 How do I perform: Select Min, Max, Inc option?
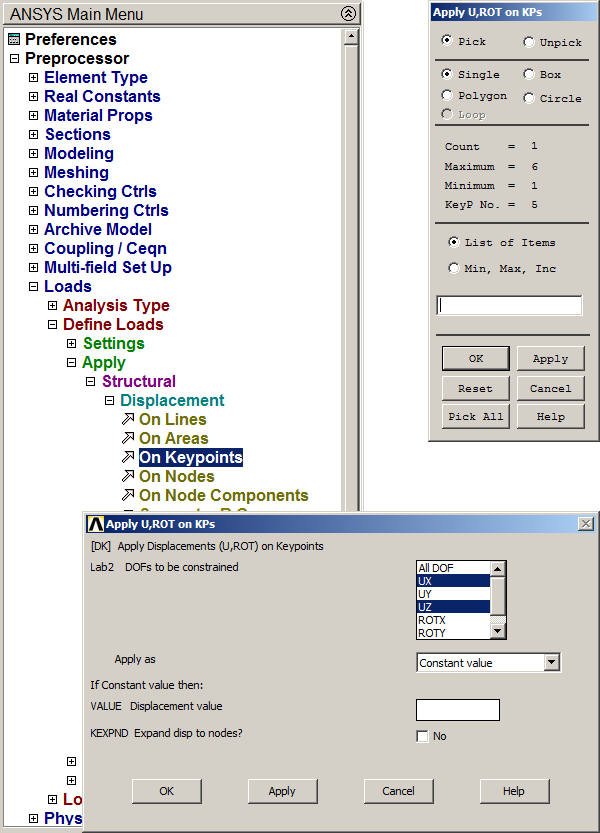[x=453, y=268]
